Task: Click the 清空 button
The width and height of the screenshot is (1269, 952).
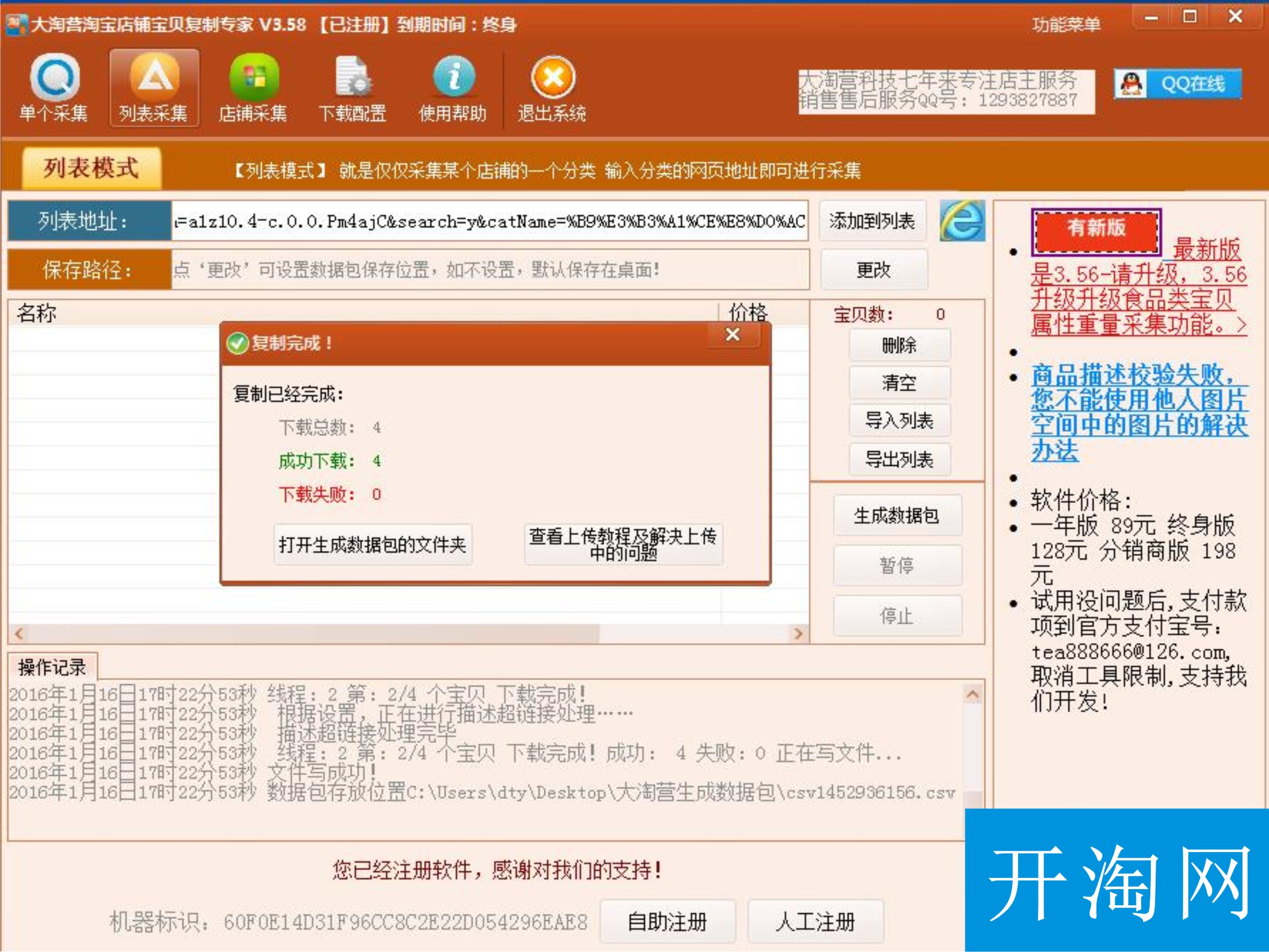Action: click(899, 383)
